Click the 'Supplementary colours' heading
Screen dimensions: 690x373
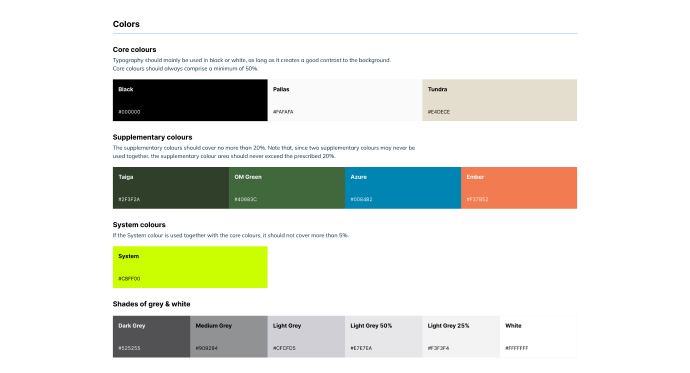152,137
